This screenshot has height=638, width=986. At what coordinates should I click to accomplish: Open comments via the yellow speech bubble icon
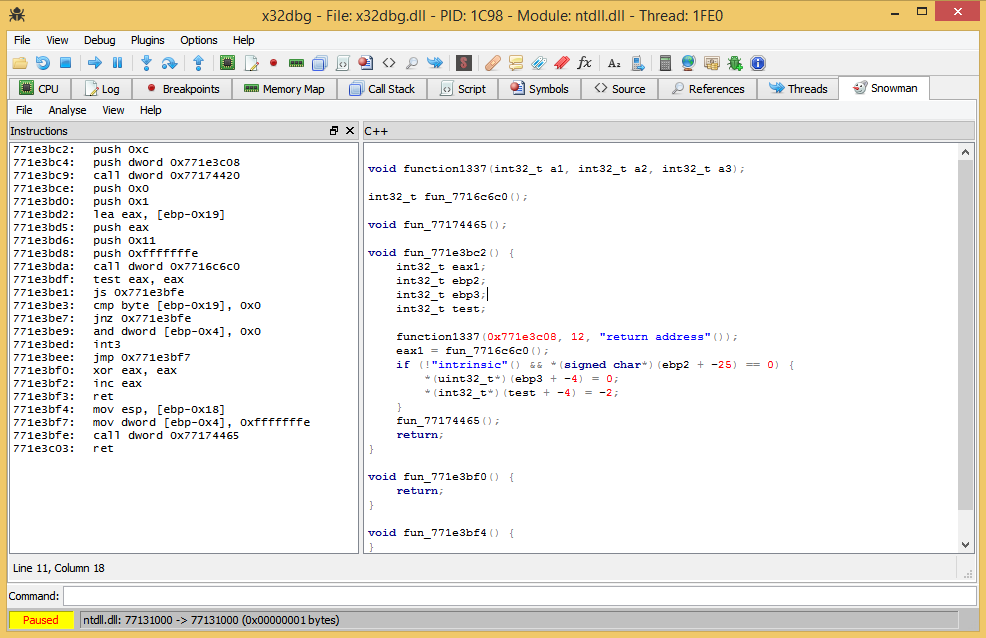(516, 63)
